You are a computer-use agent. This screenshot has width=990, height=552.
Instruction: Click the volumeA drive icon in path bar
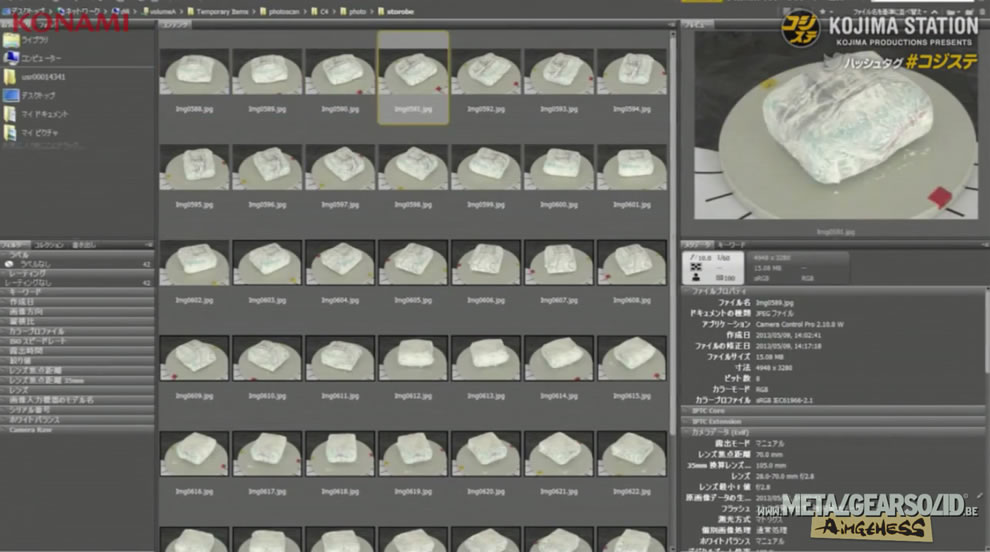pos(146,11)
